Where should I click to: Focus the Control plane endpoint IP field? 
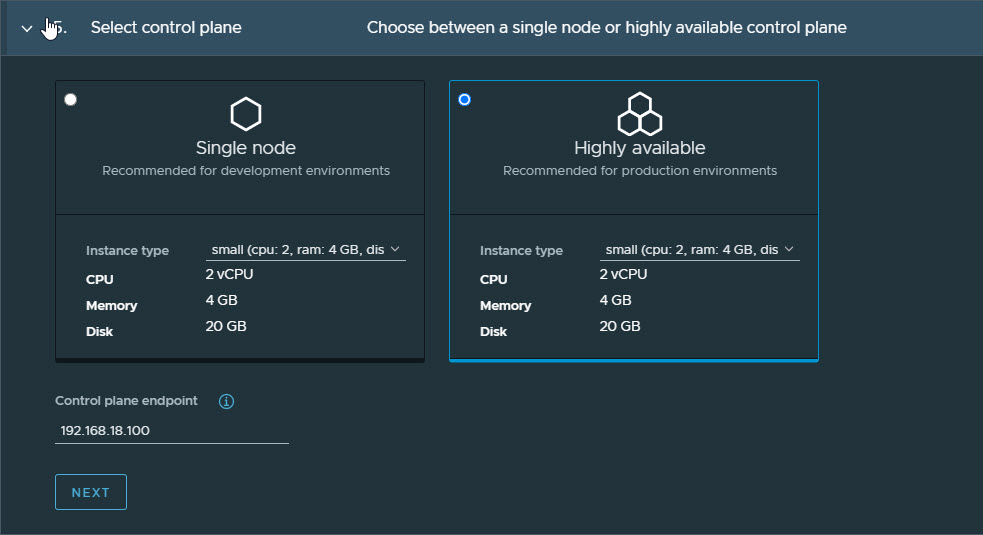tap(171, 431)
